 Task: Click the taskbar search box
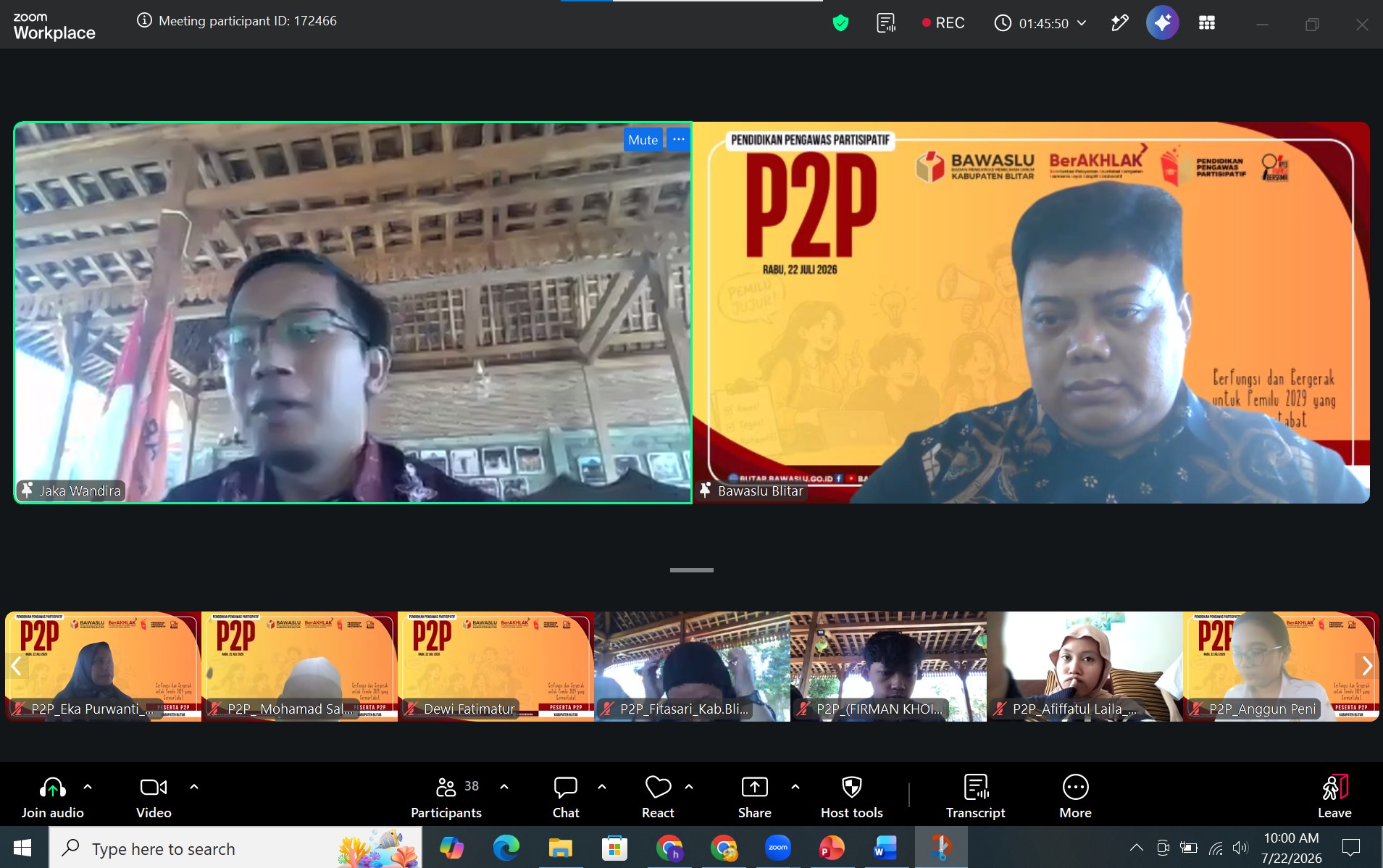[x=236, y=848]
